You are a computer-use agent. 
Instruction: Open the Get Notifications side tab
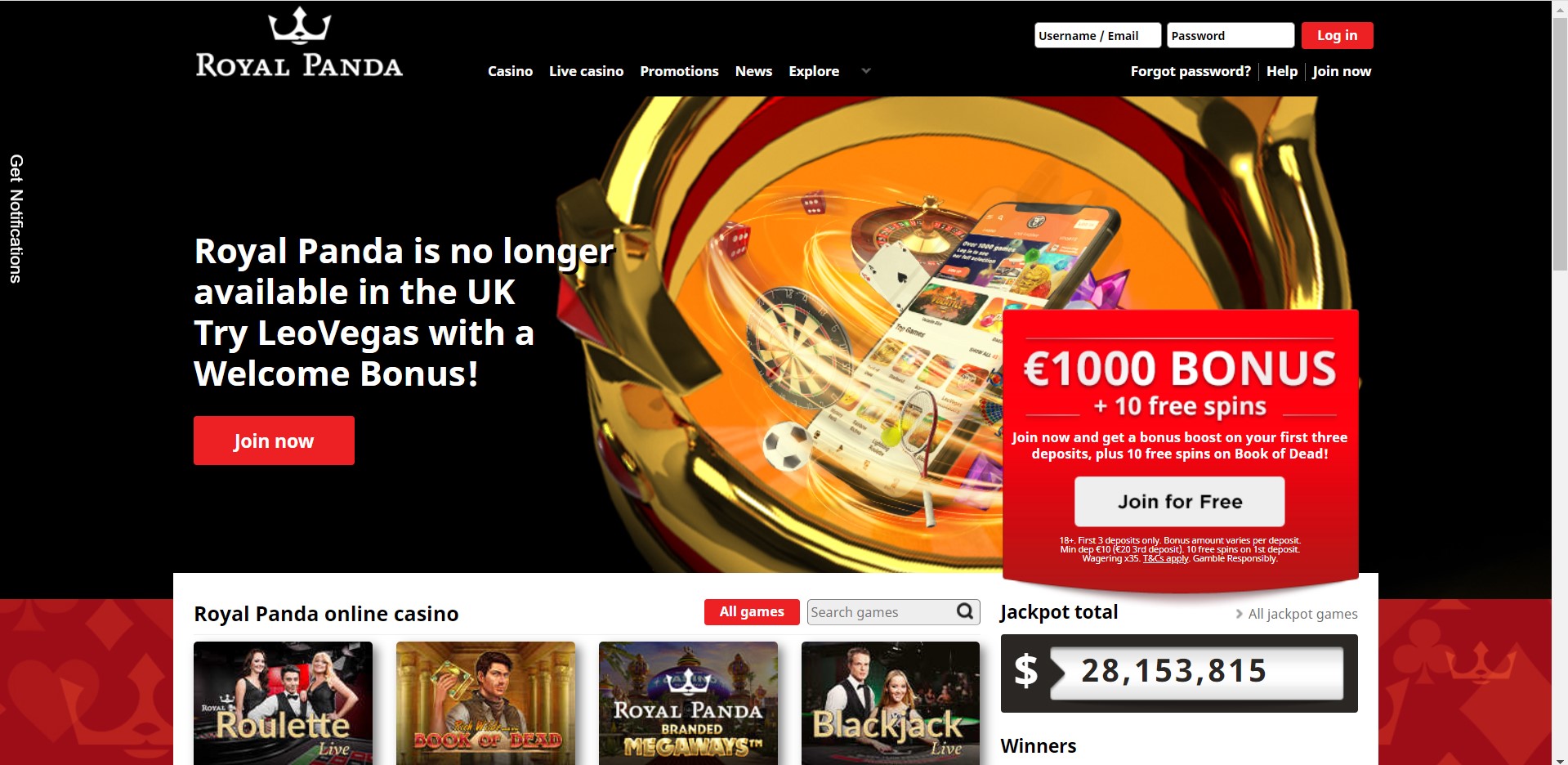point(16,219)
